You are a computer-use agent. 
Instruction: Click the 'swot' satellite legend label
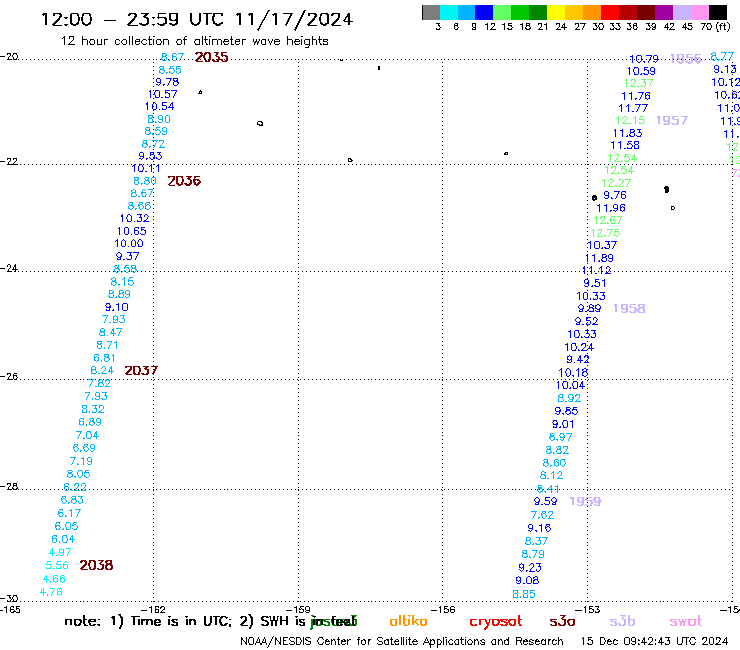(x=686, y=622)
